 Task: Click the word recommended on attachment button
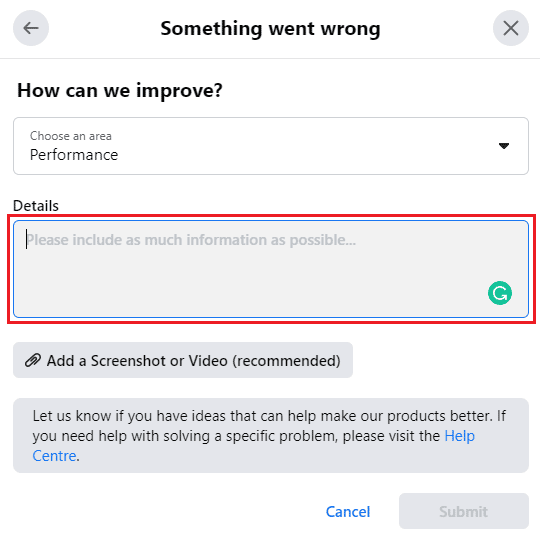tap(286, 360)
